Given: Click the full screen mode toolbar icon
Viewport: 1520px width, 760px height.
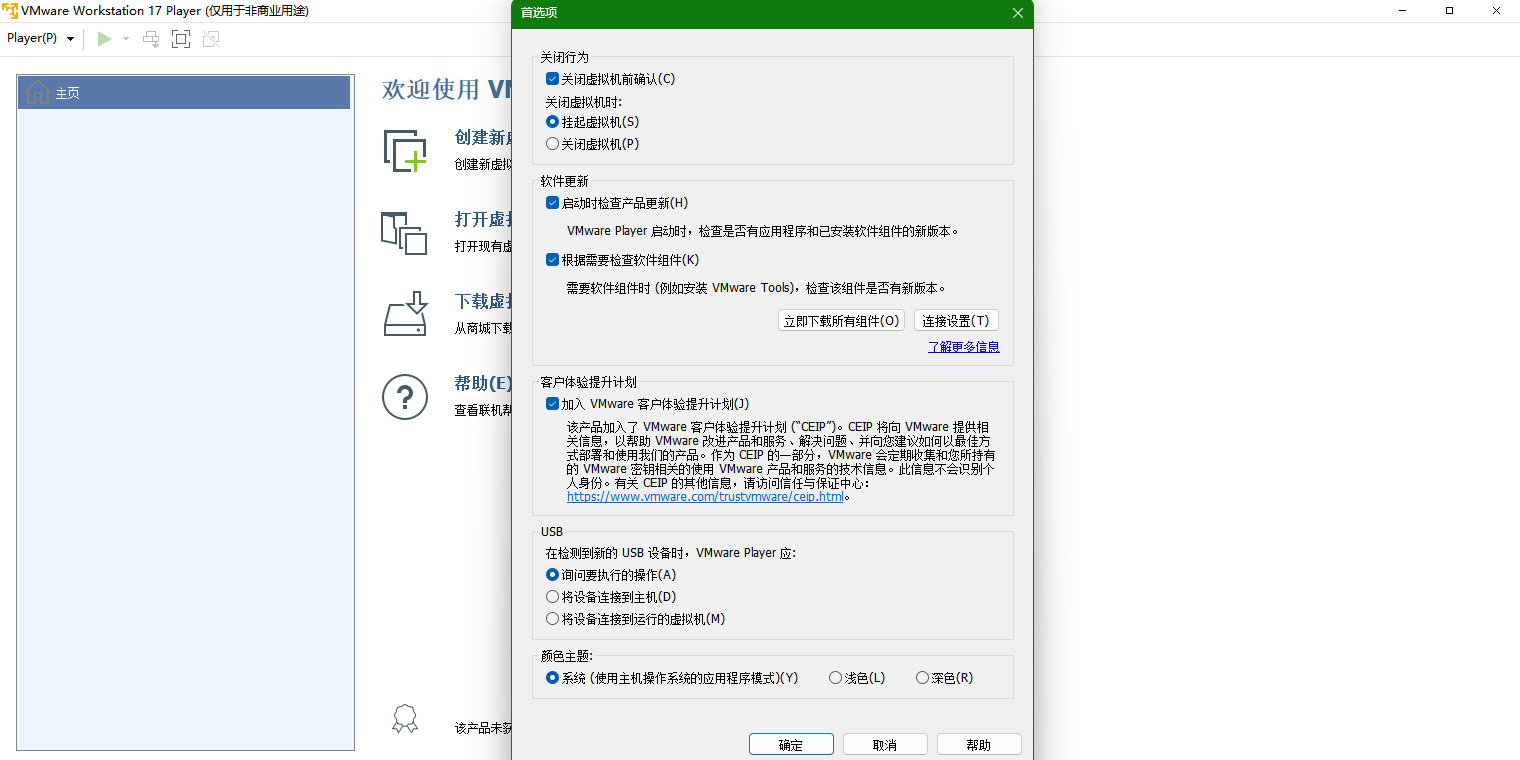Looking at the screenshot, I should tap(181, 39).
